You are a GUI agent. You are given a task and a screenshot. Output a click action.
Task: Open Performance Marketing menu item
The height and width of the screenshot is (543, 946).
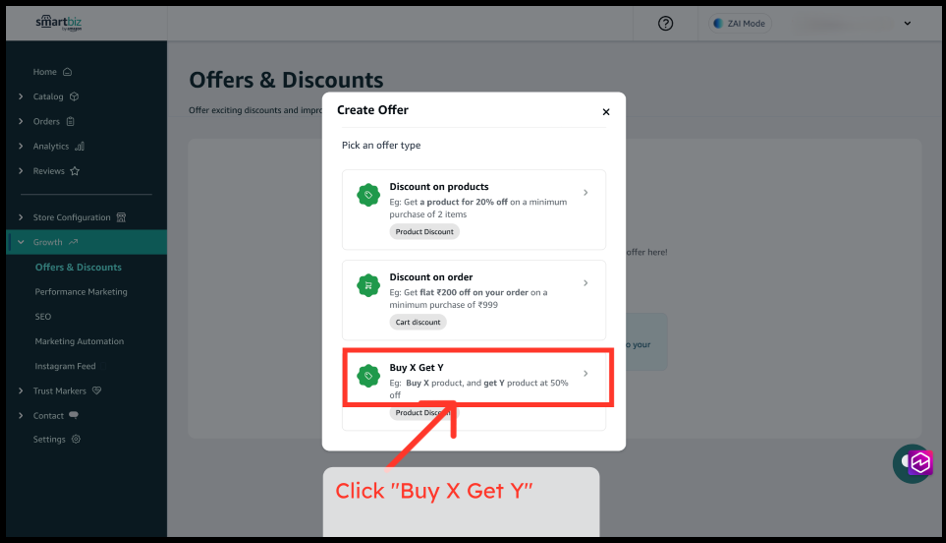point(81,291)
